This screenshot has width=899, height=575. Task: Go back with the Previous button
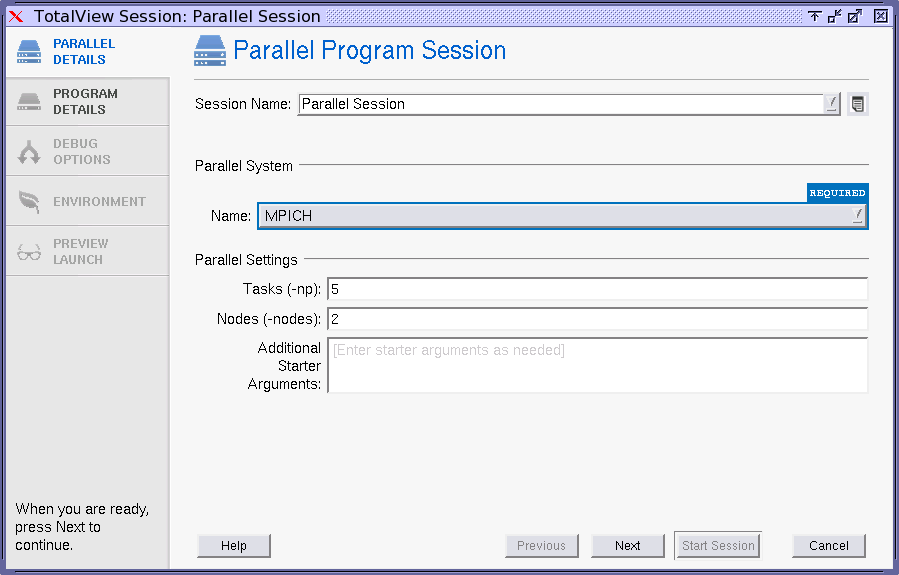pos(541,546)
